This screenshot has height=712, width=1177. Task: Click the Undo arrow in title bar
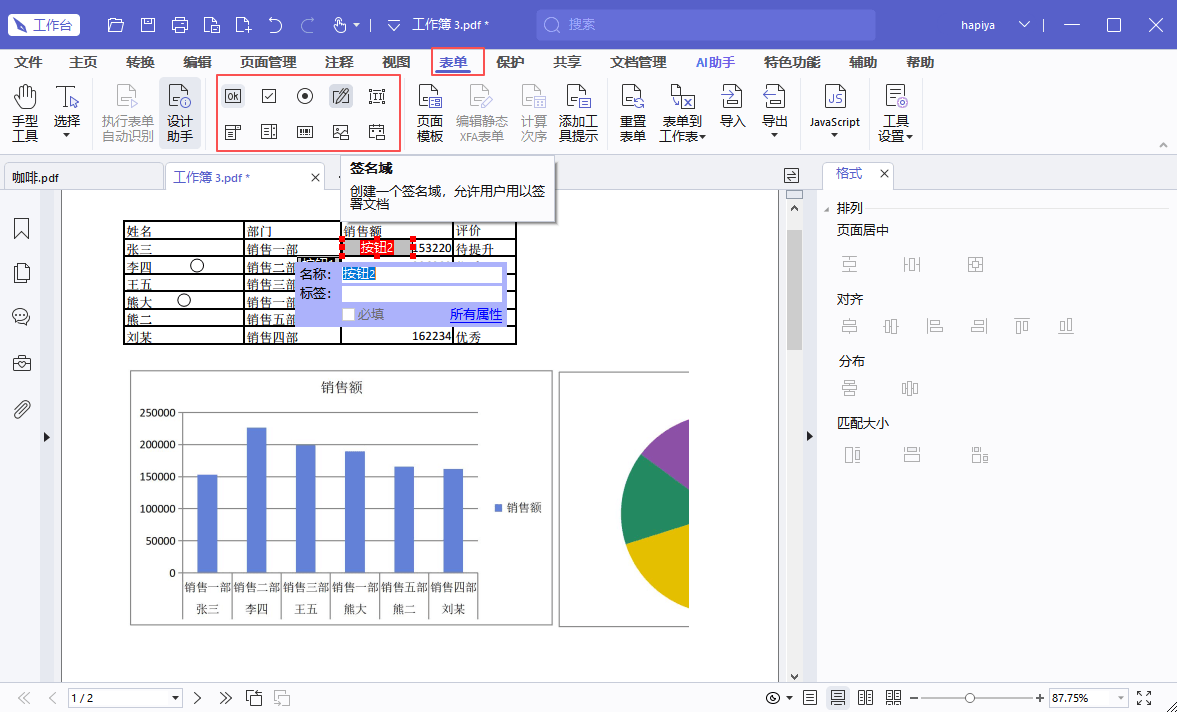pyautogui.click(x=275, y=25)
